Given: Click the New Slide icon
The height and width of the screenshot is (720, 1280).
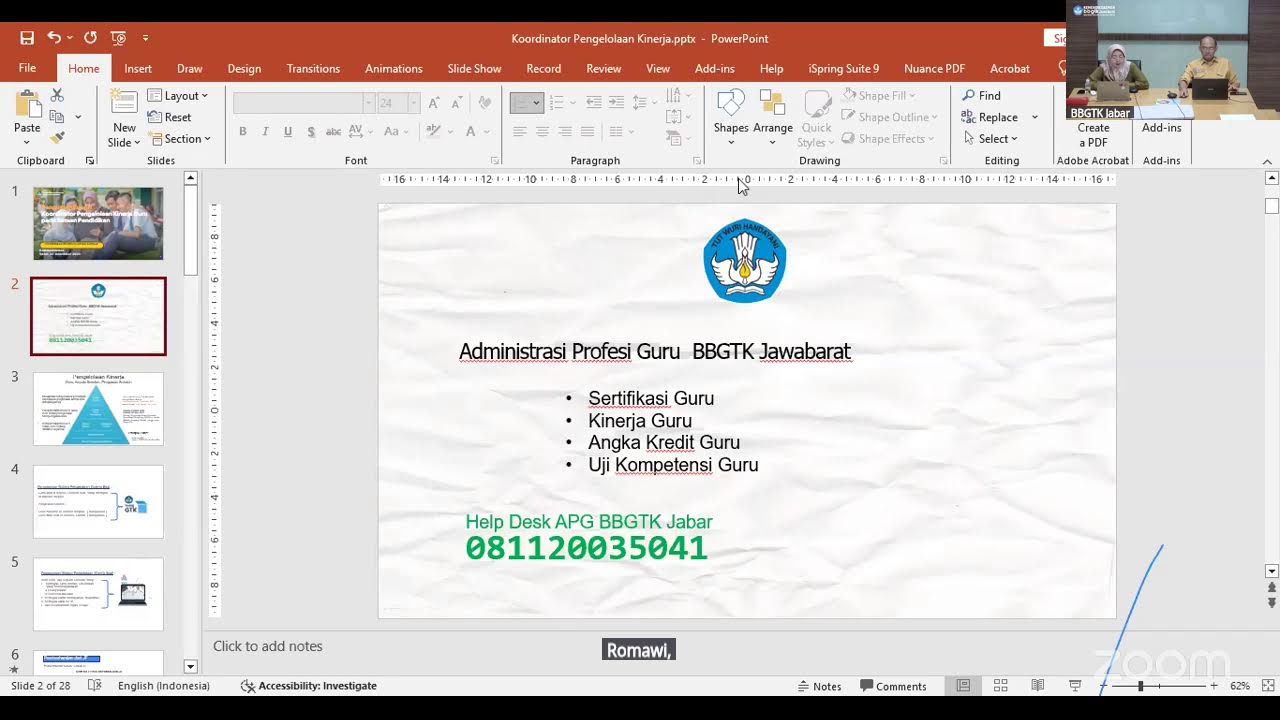Looking at the screenshot, I should tap(124, 102).
